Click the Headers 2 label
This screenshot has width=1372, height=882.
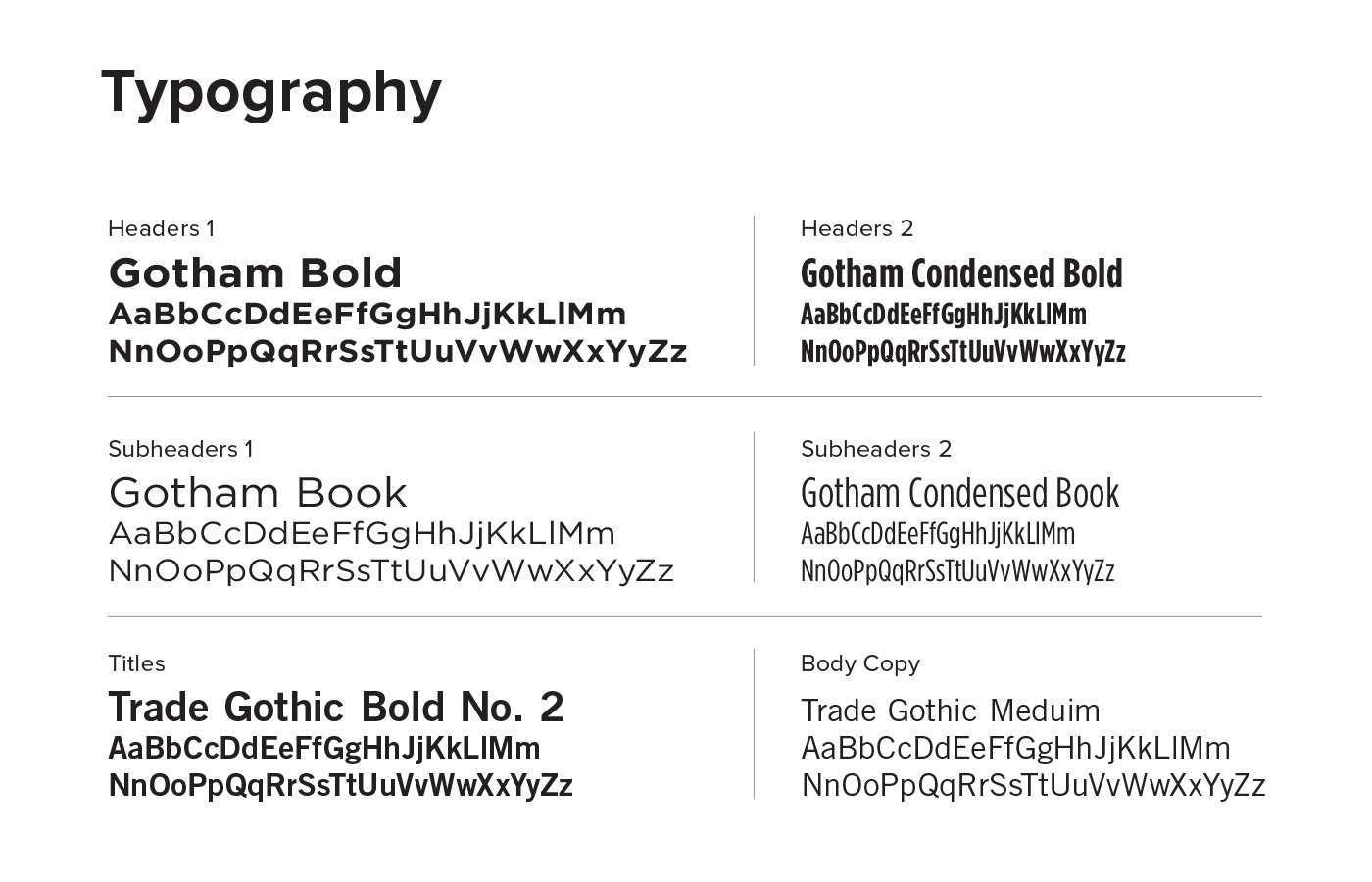coord(857,228)
